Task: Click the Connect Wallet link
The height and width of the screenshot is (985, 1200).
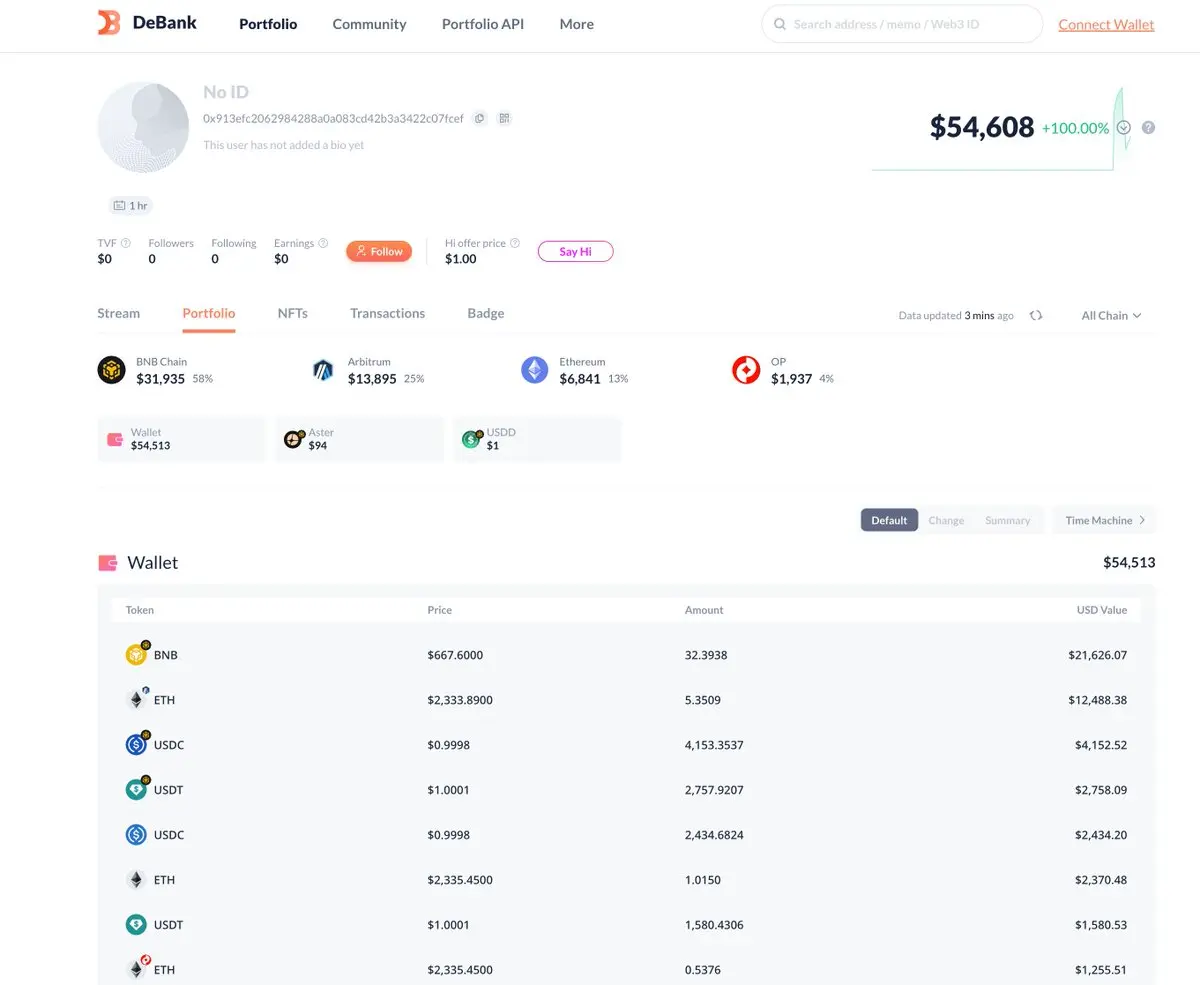Action: coord(1106,24)
